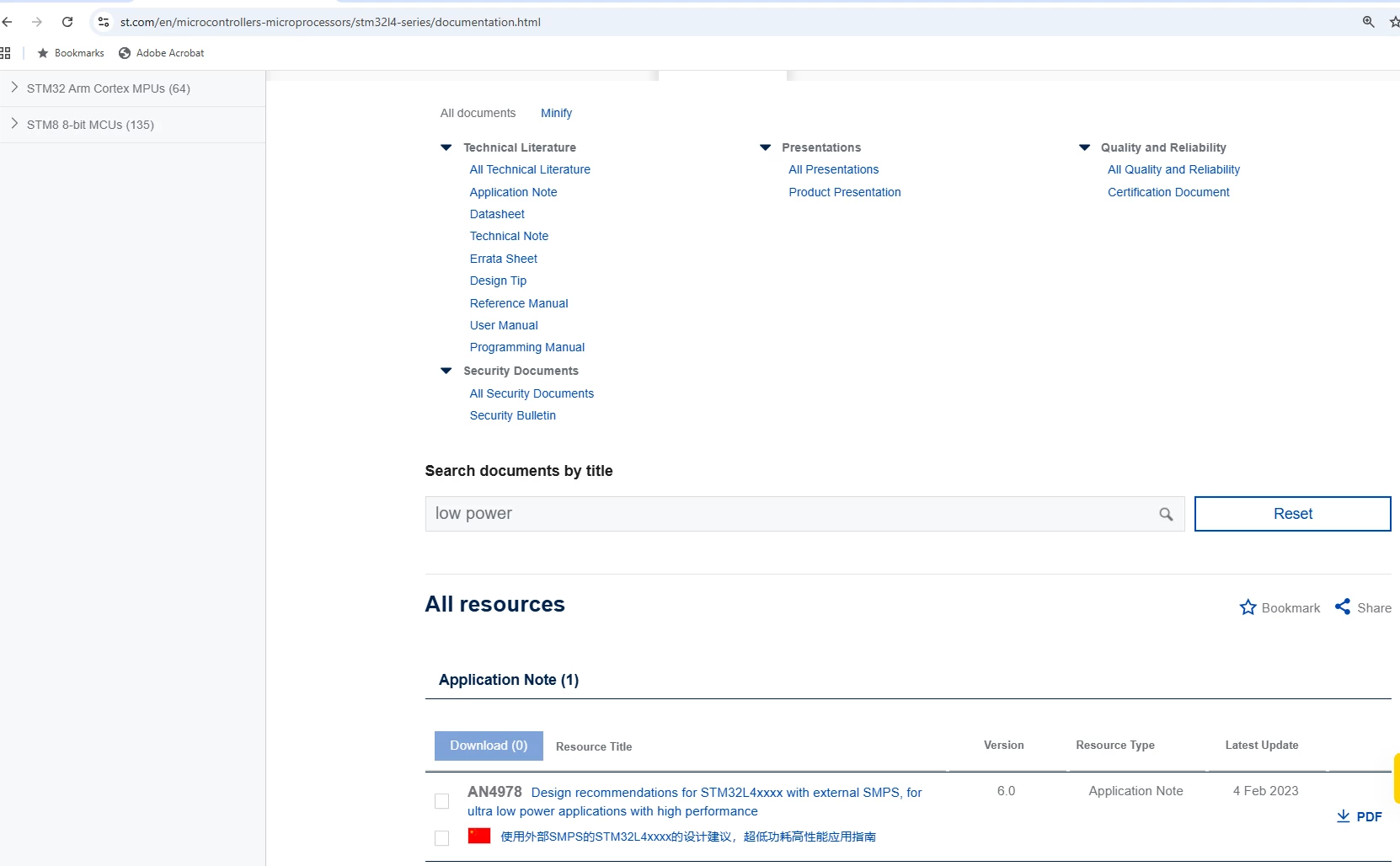The height and width of the screenshot is (866, 1400).
Task: Go back with the browser back arrow
Action: pyautogui.click(x=7, y=22)
